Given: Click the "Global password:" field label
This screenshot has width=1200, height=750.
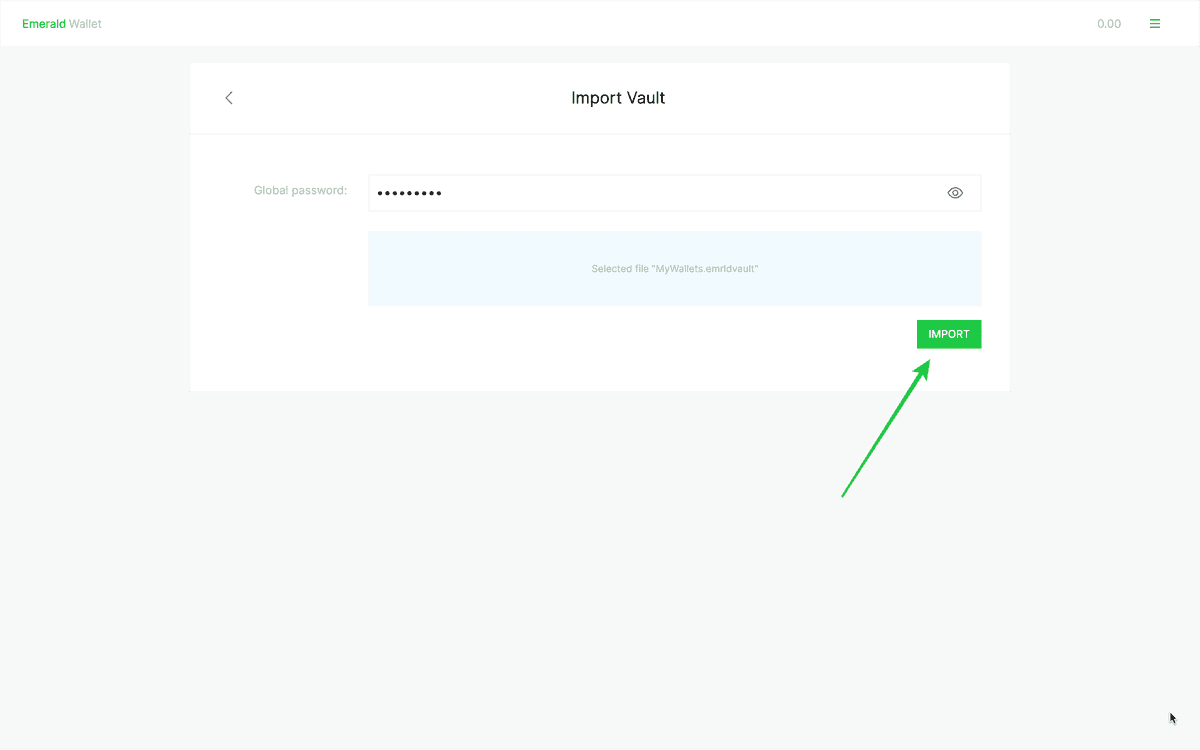Looking at the screenshot, I should tap(300, 190).
